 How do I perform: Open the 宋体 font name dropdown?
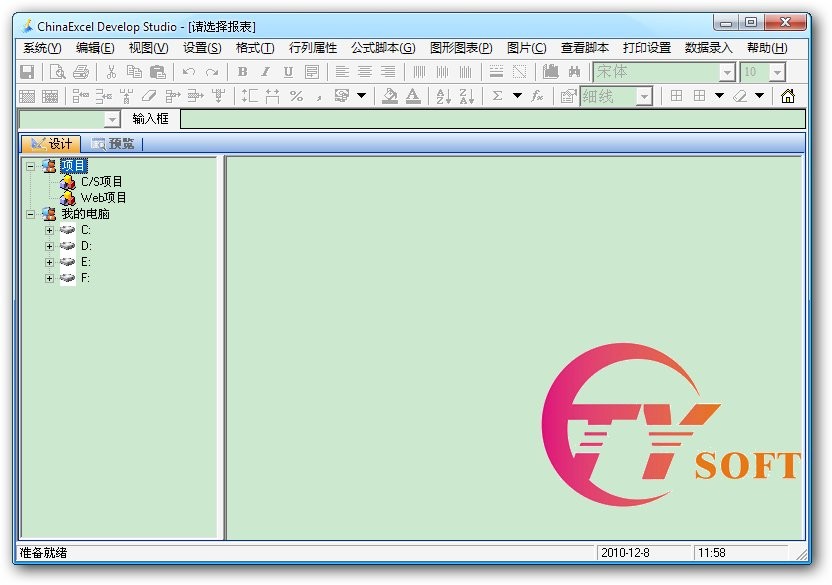point(727,72)
